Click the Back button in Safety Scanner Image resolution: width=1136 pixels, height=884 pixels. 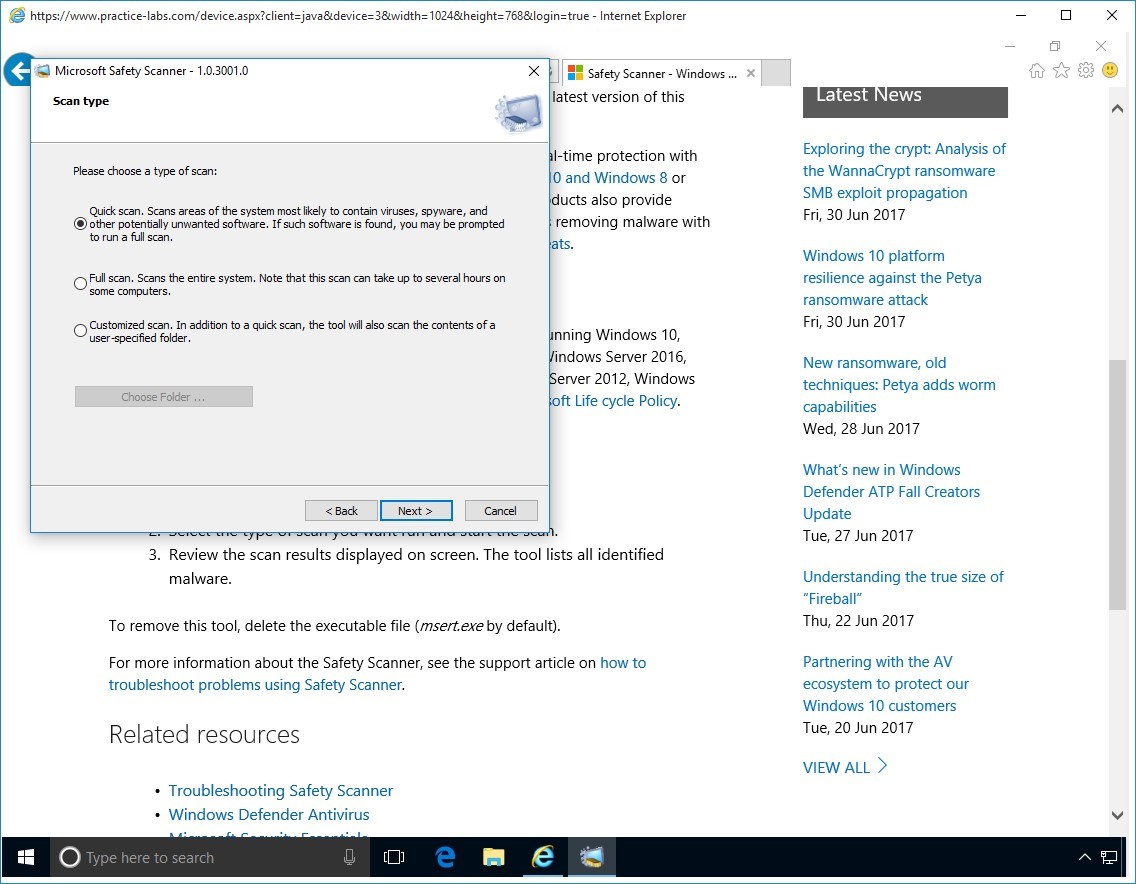point(341,511)
